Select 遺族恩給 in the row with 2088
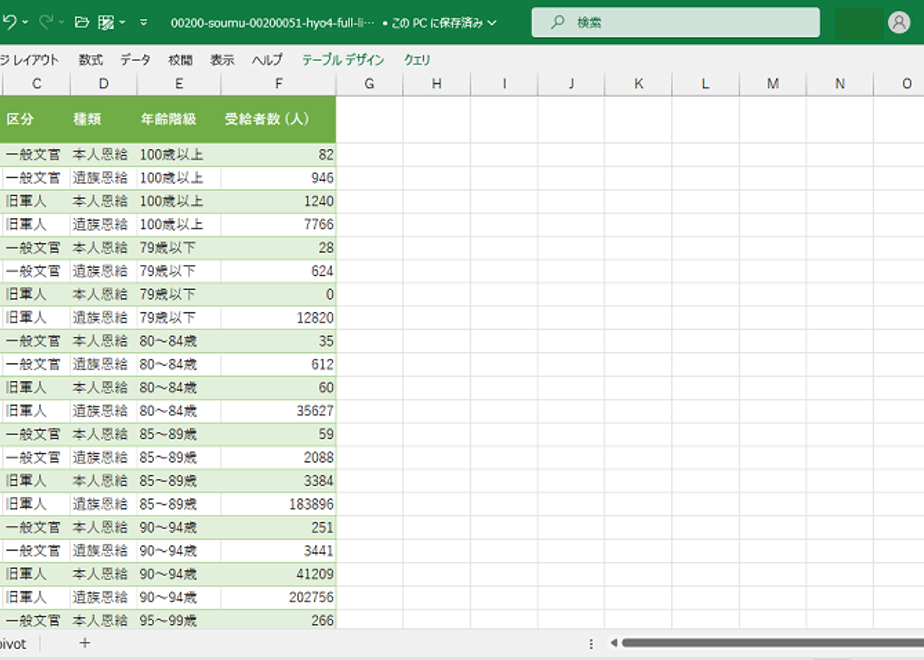The width and height of the screenshot is (924, 660). pyautogui.click(x=104, y=458)
